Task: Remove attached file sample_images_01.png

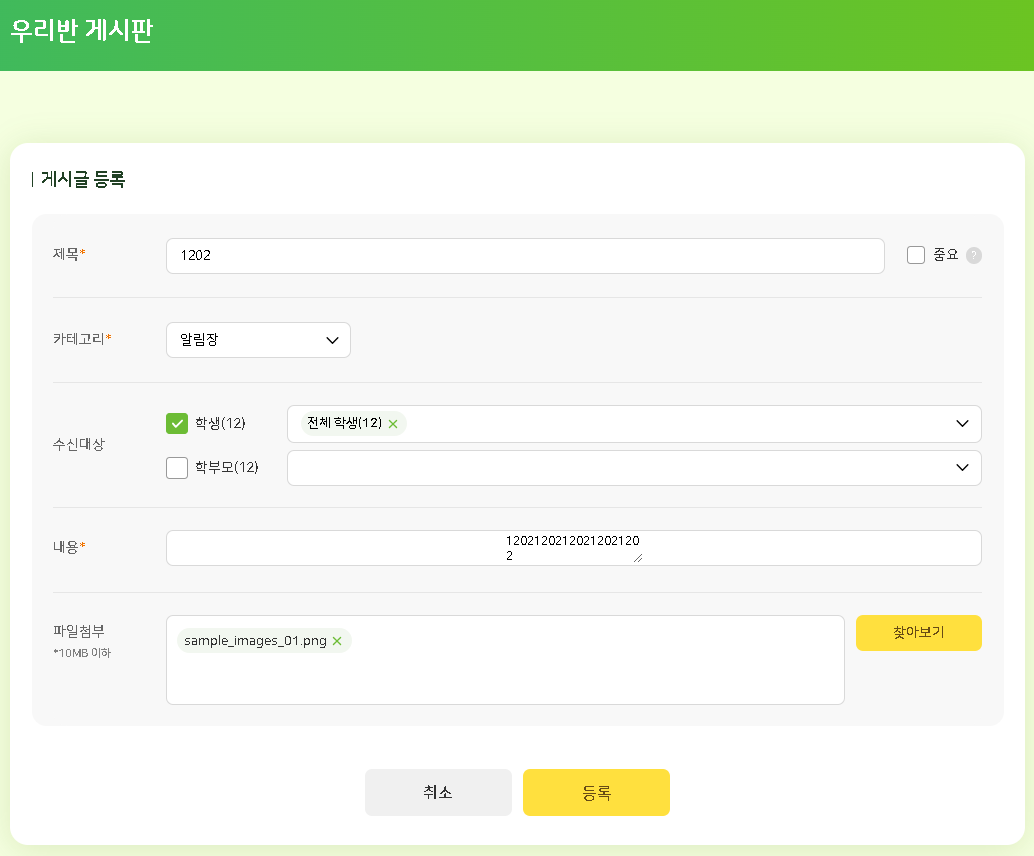Action: (337, 641)
